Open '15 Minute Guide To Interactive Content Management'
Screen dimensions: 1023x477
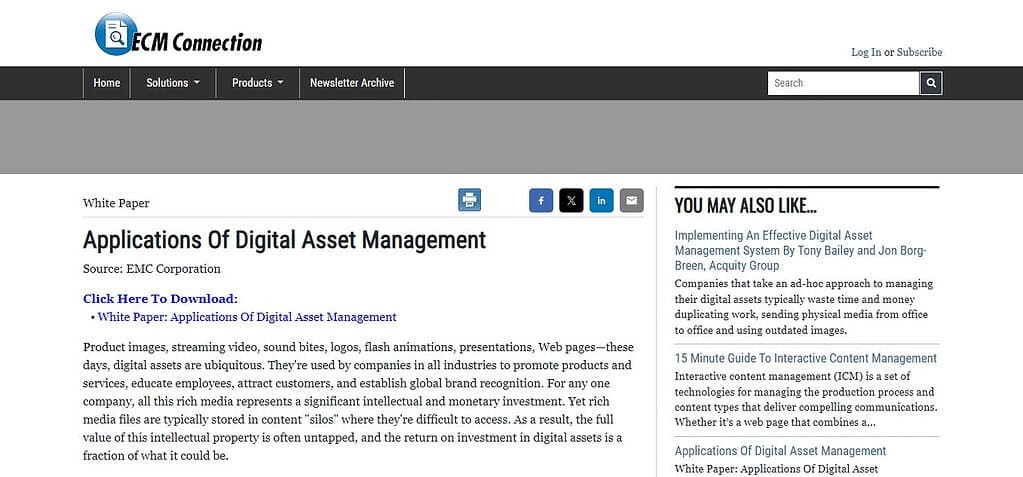(806, 358)
